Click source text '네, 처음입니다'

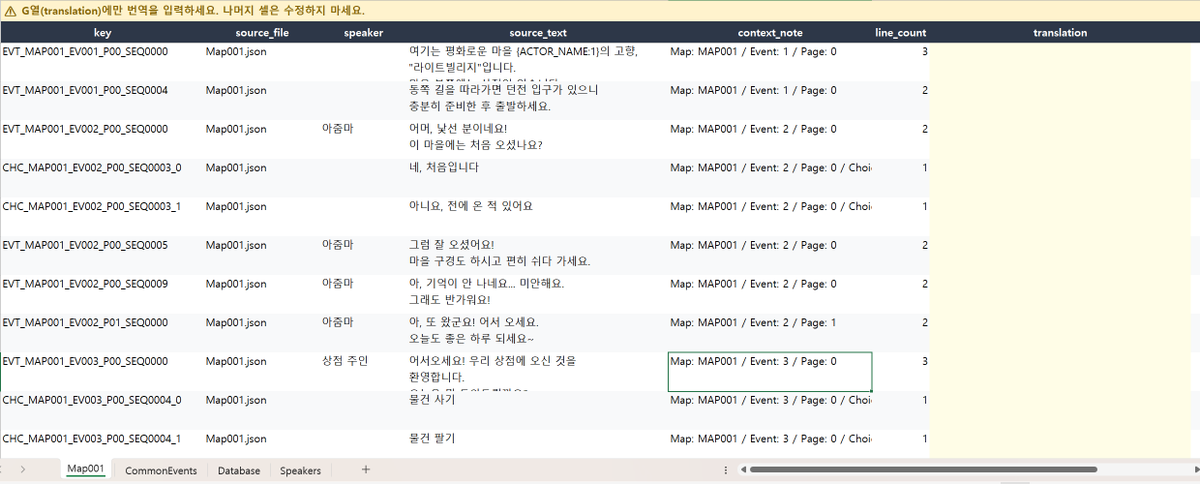click(444, 168)
